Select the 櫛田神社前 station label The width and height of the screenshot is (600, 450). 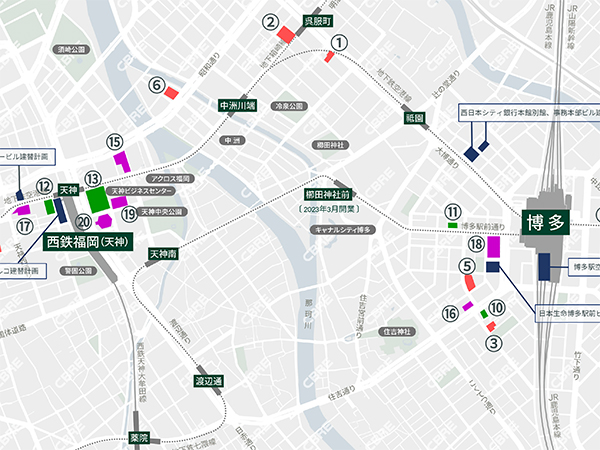(x=327, y=195)
